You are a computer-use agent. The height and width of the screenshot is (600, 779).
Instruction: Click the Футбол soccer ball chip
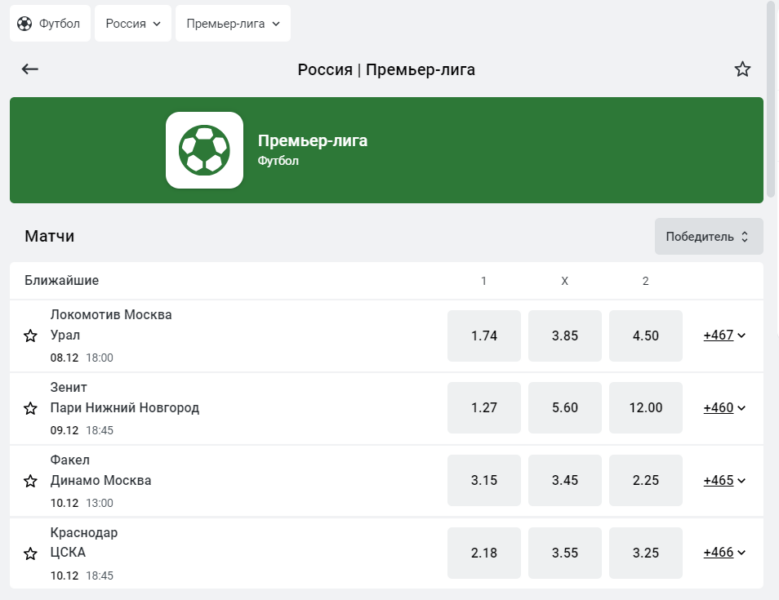[50, 23]
